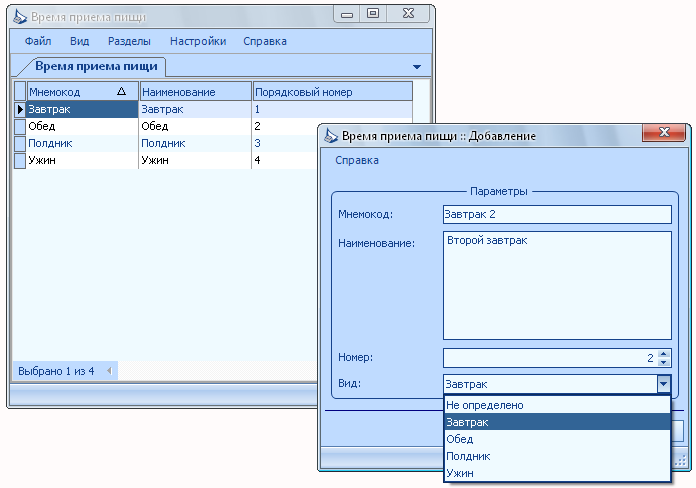
Task: Select the Полдник Мнемокод cell
Action: [x=83, y=143]
